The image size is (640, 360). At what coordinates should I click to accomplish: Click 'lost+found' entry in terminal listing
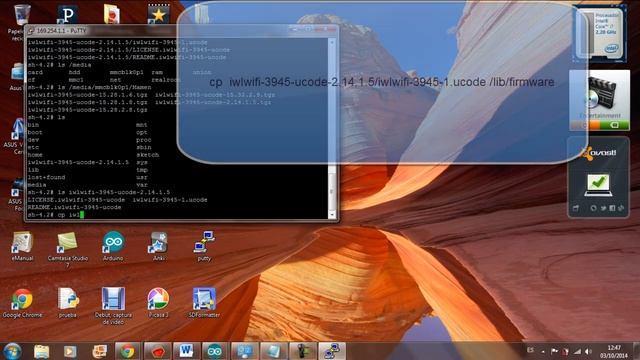(46, 178)
